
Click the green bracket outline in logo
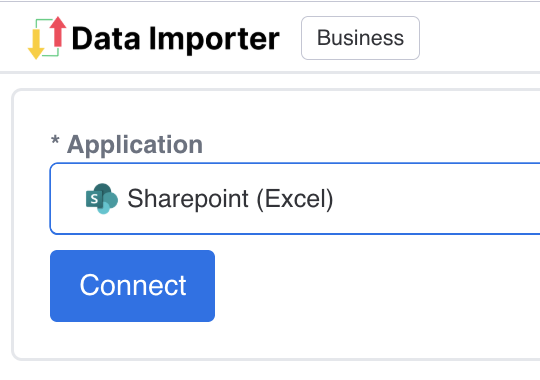click(x=48, y=38)
